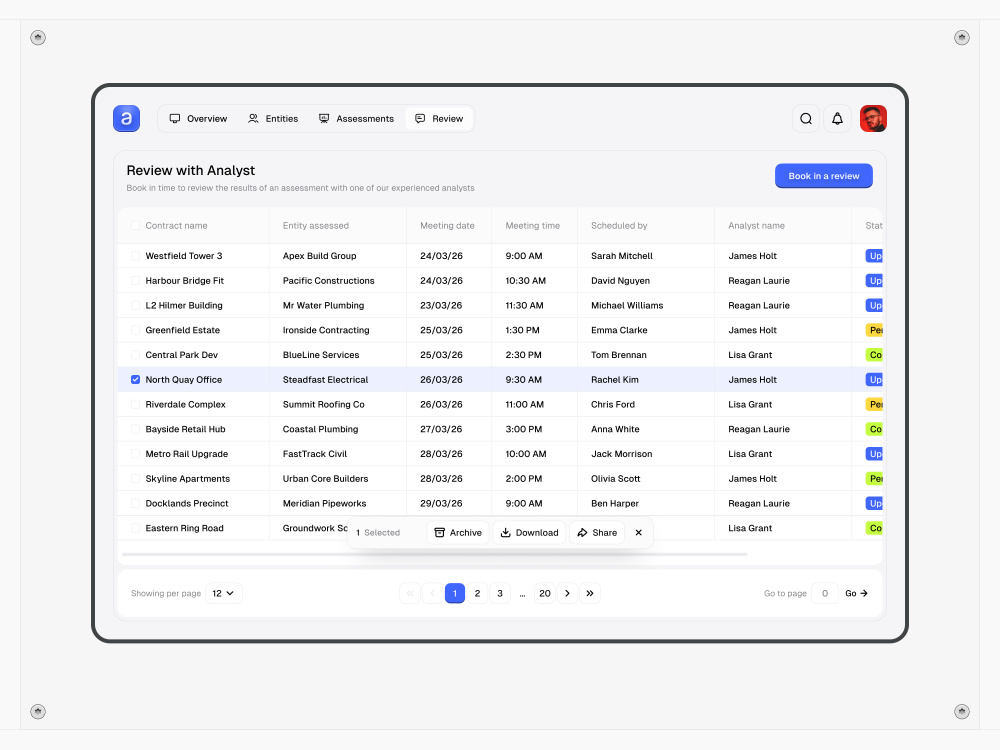This screenshot has width=1000, height=750.
Task: Check the Greenfield Estate row checkbox
Action: click(135, 330)
